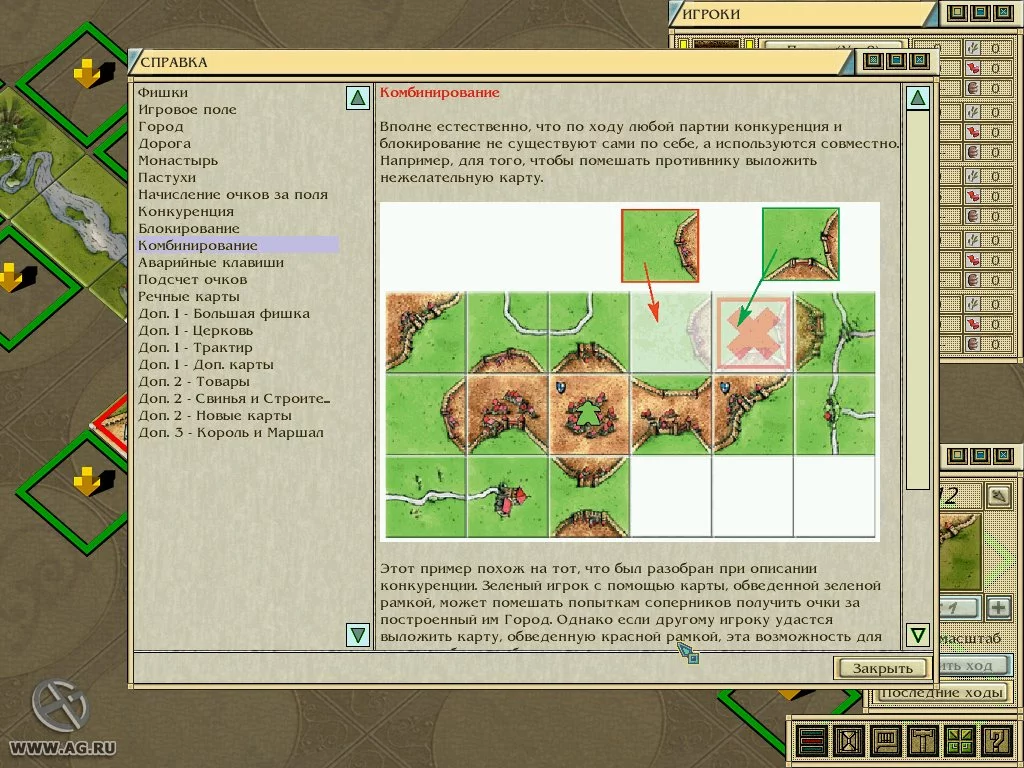Click the zoom level field next to plus button

coord(960,607)
